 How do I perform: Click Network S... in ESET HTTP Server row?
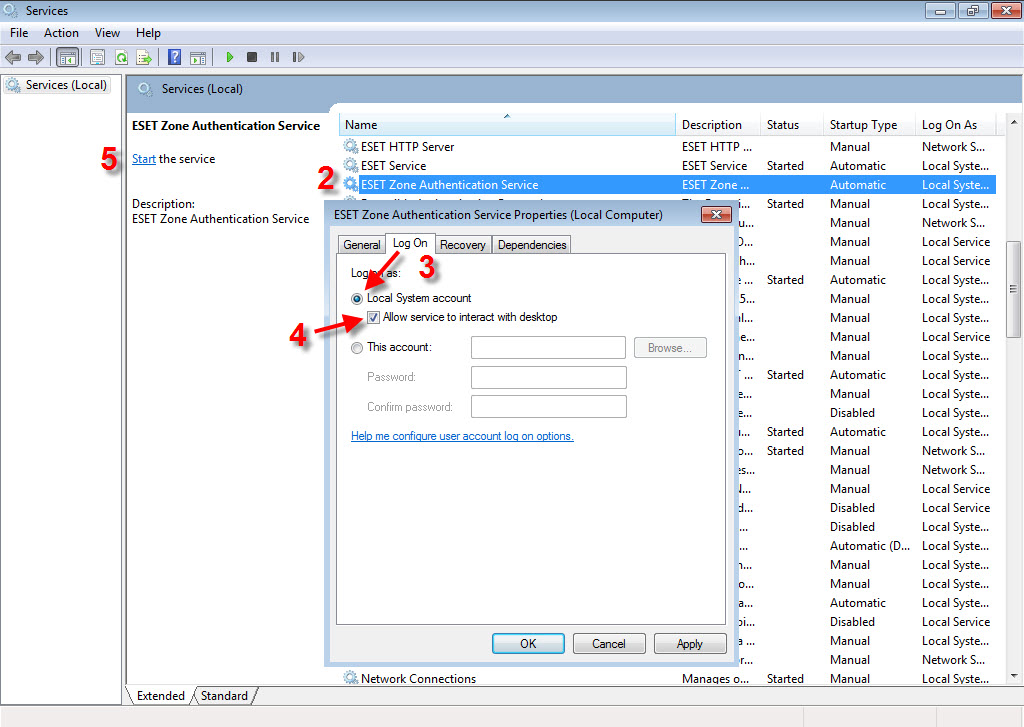click(953, 146)
